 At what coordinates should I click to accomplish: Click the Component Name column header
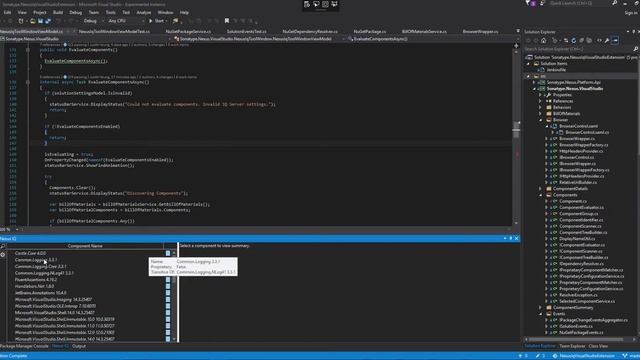[85, 246]
